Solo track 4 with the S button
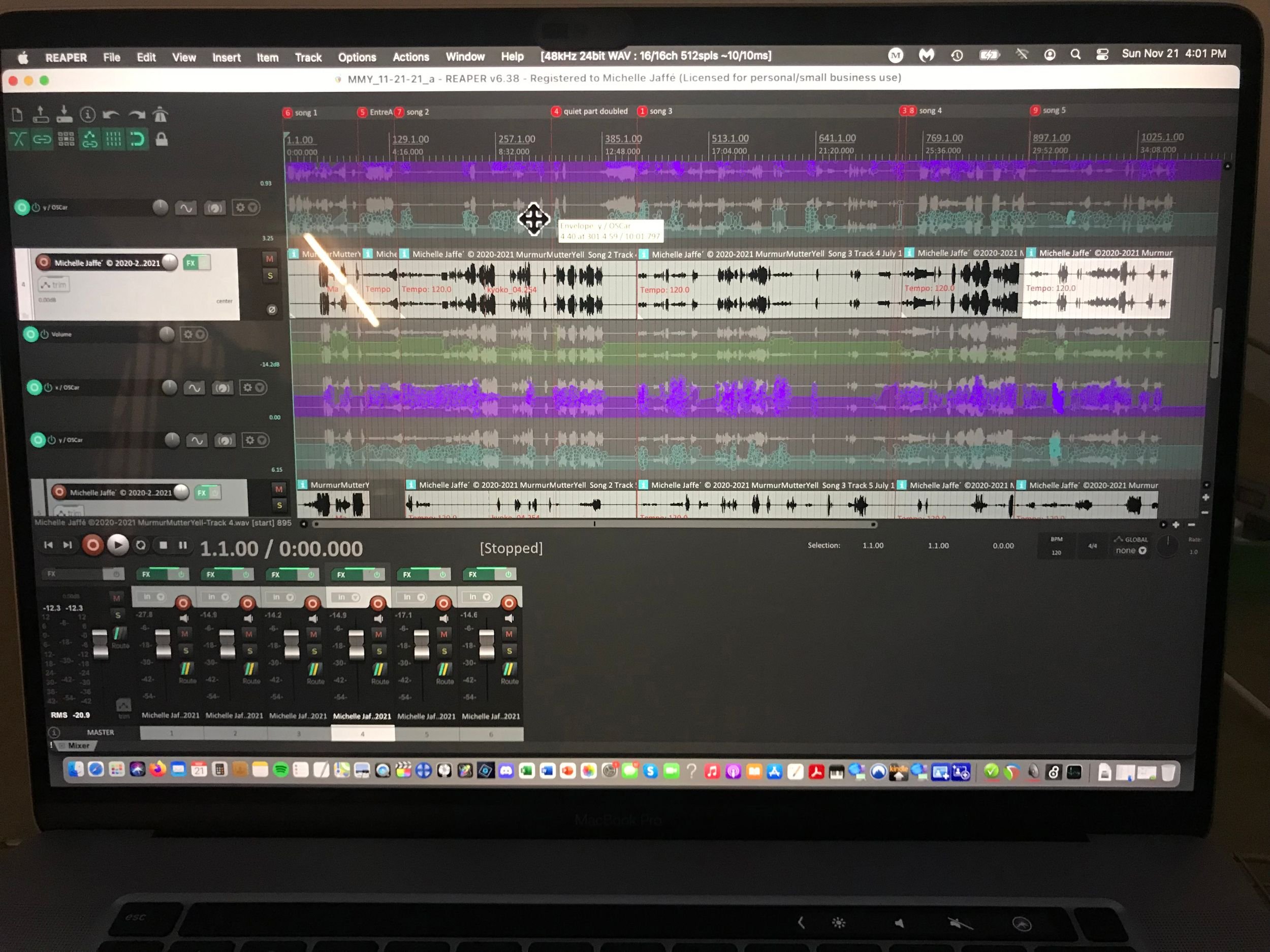 [270, 276]
